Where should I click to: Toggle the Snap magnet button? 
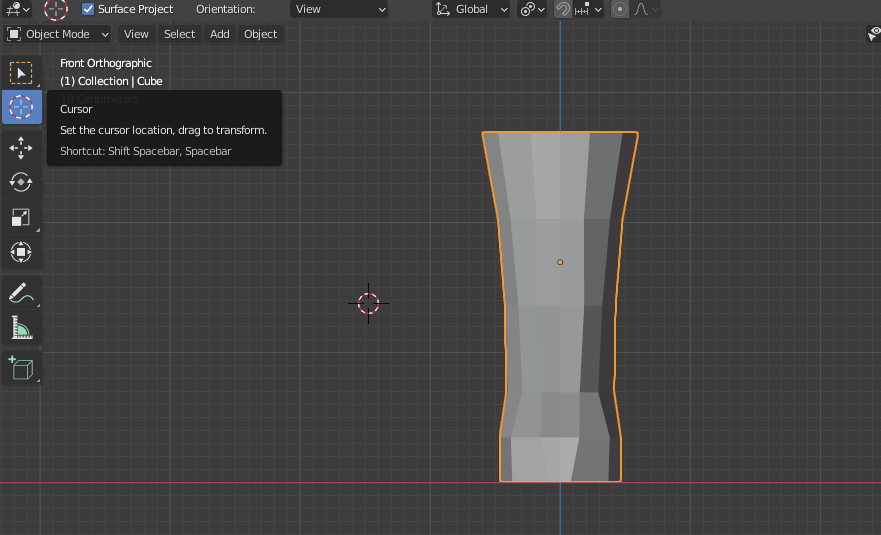pyautogui.click(x=563, y=9)
